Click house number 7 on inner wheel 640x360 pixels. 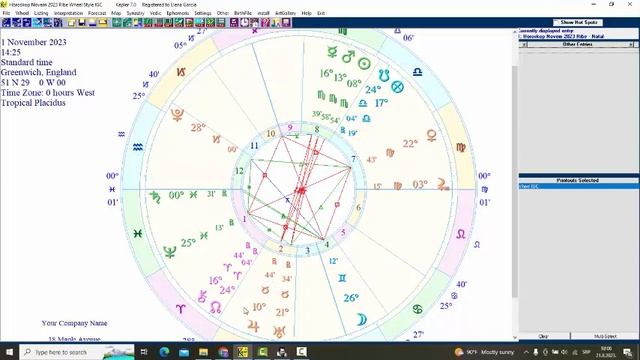[x=353, y=159]
